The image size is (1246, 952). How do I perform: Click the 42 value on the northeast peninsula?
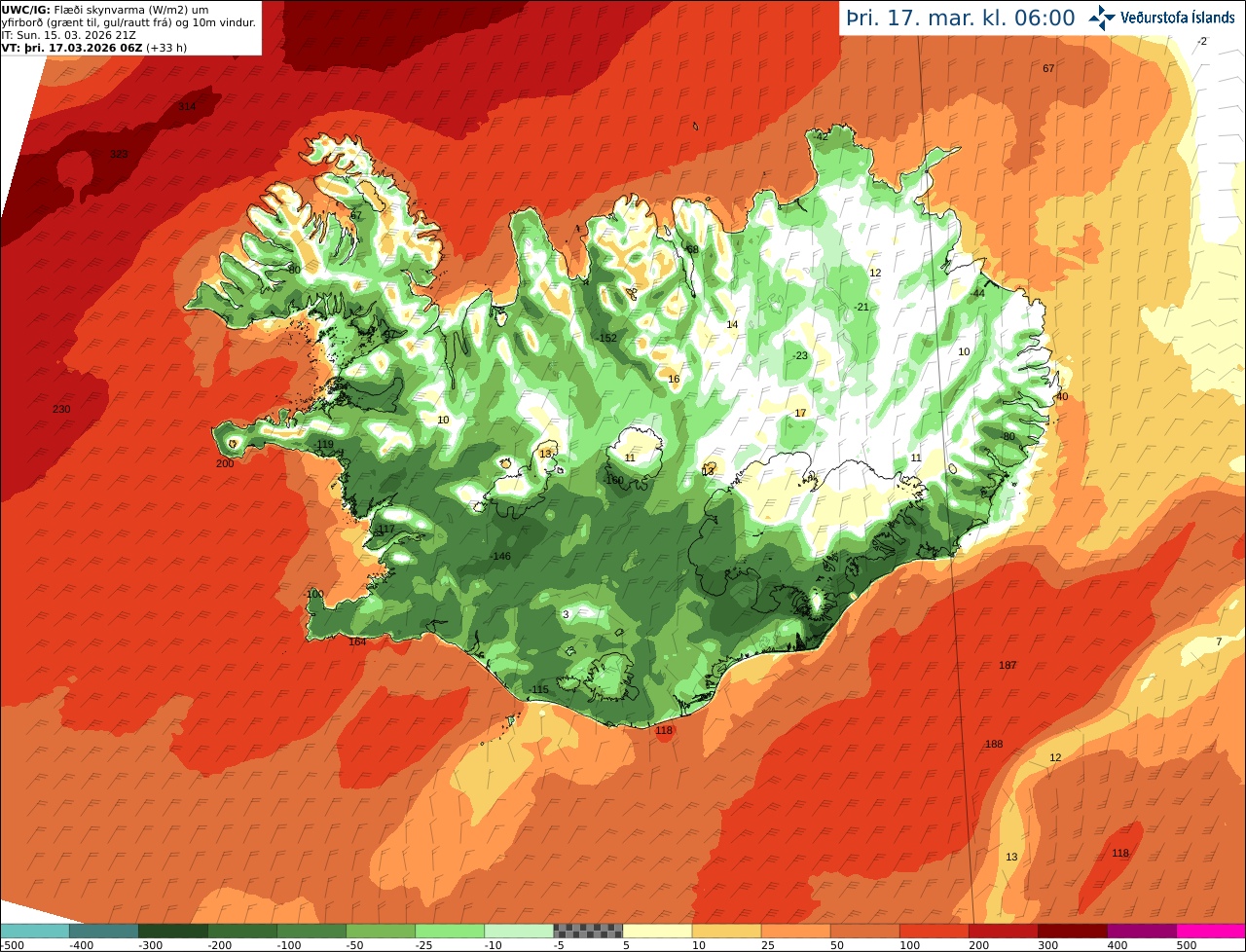[x=822, y=136]
